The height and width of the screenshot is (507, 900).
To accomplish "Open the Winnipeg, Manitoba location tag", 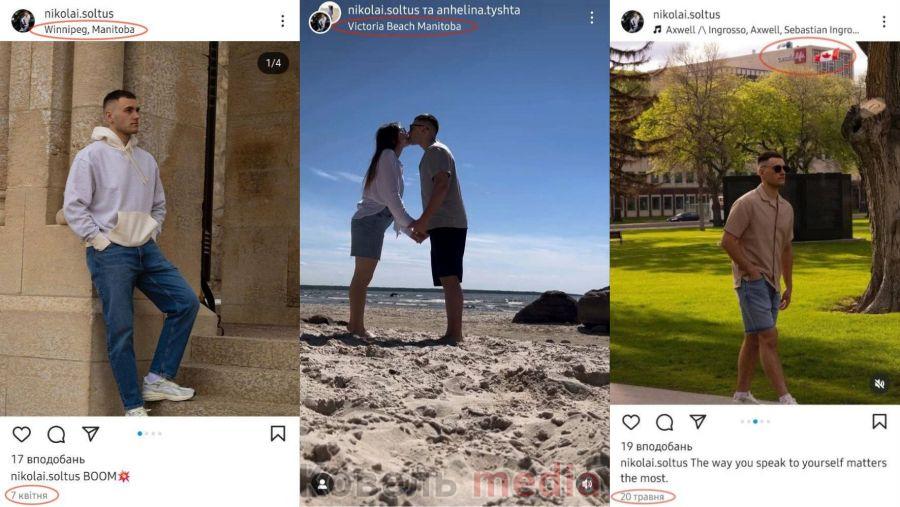I will point(90,29).
